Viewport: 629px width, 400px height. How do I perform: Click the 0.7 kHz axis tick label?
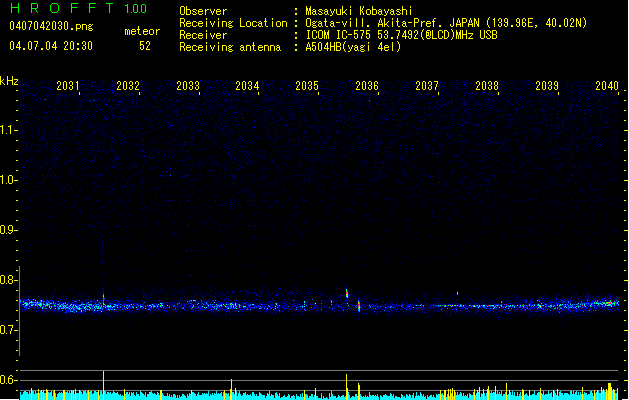(8, 330)
